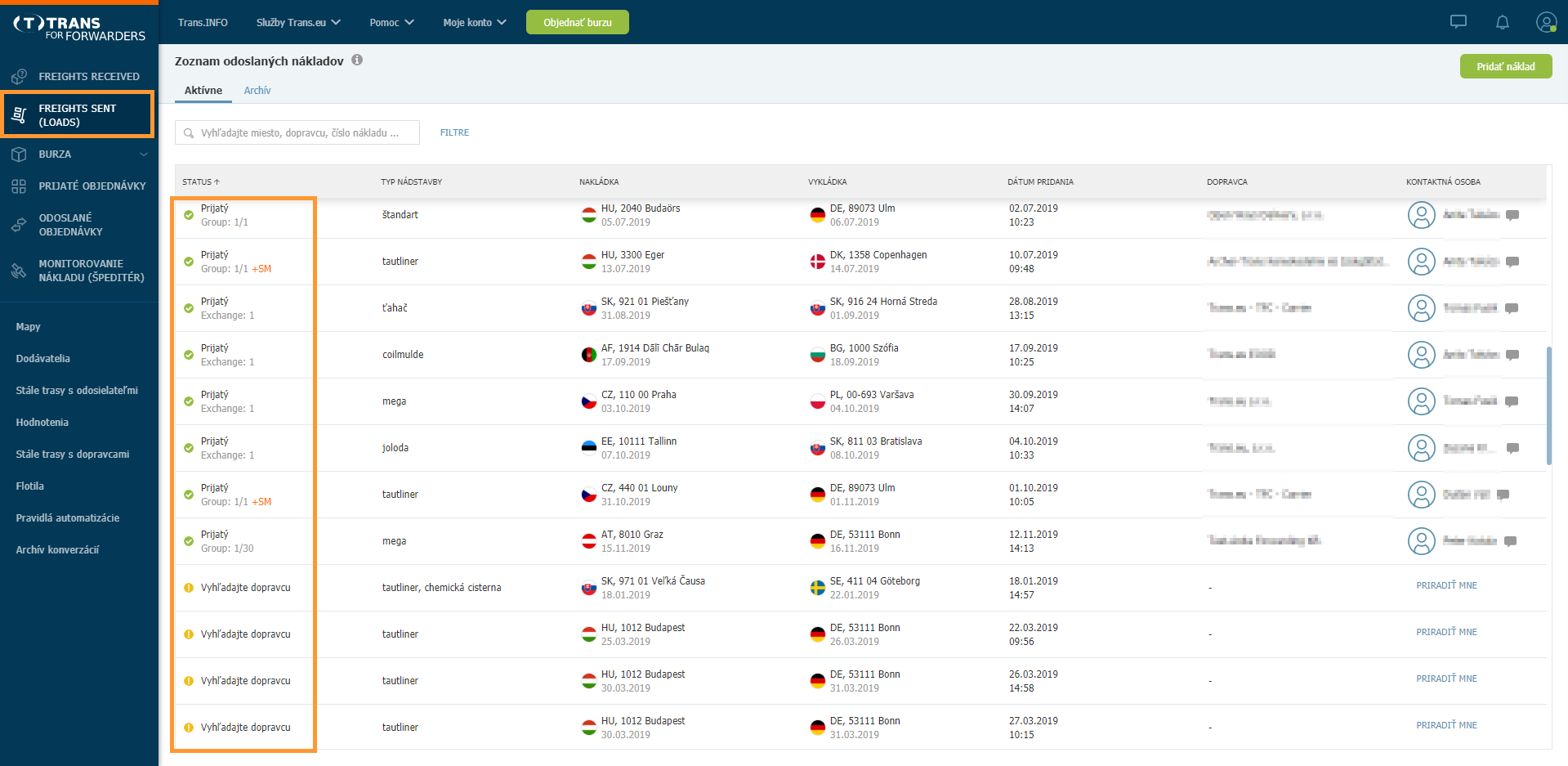The image size is (1568, 766).
Task: Click Priradiť mne for the 27.03.2019 freight
Action: click(x=1446, y=725)
